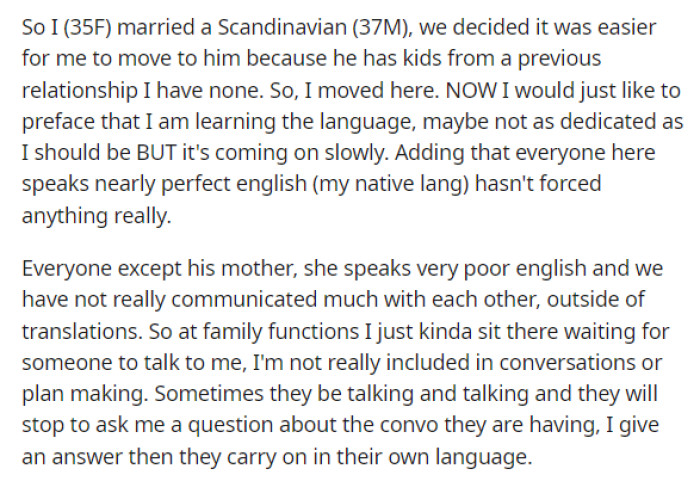Viewport: 700px width, 481px height.
Task: Click the word "relationship"
Action: pos(79,92)
